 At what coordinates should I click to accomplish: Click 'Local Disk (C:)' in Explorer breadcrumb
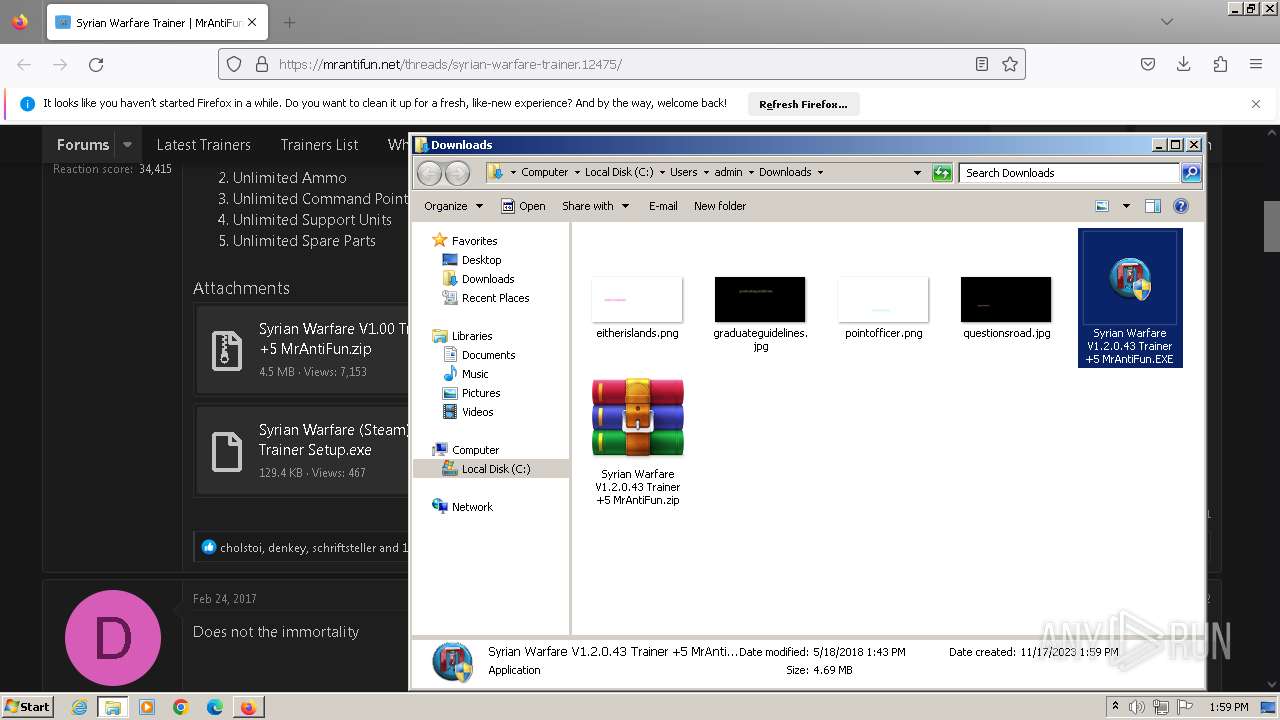pyautogui.click(x=619, y=172)
